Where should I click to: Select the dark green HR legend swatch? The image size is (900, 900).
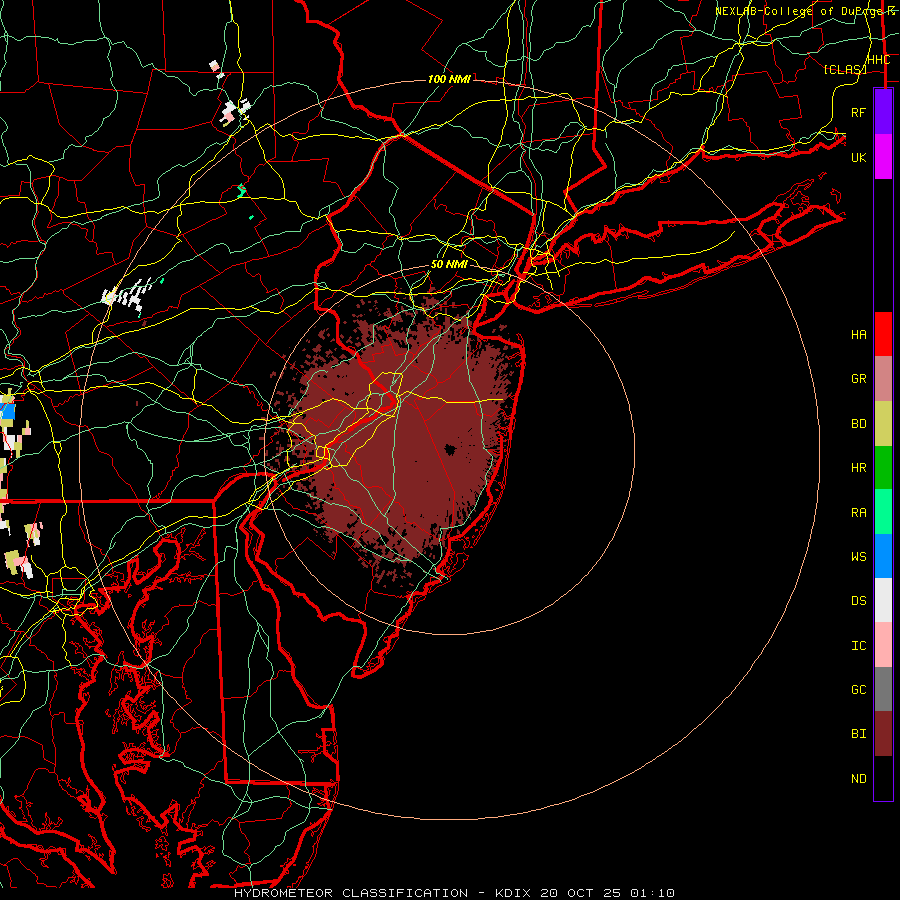click(883, 467)
